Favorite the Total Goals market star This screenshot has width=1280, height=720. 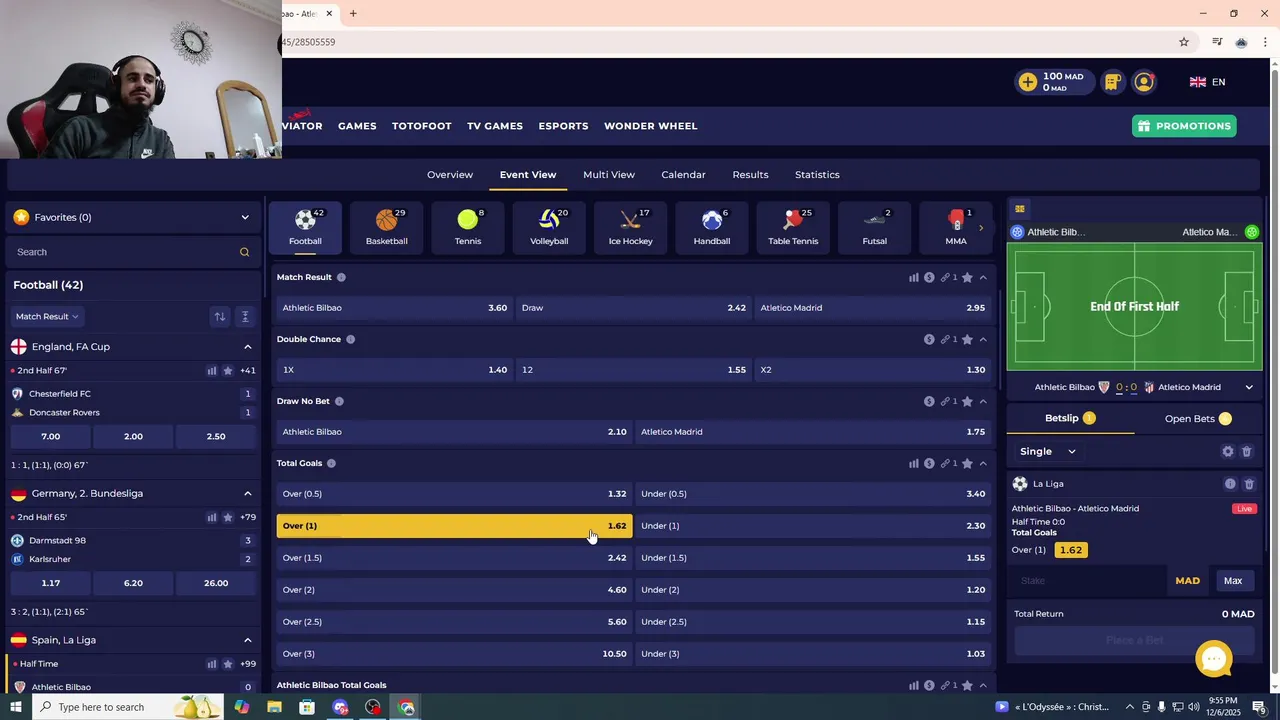[x=967, y=463]
